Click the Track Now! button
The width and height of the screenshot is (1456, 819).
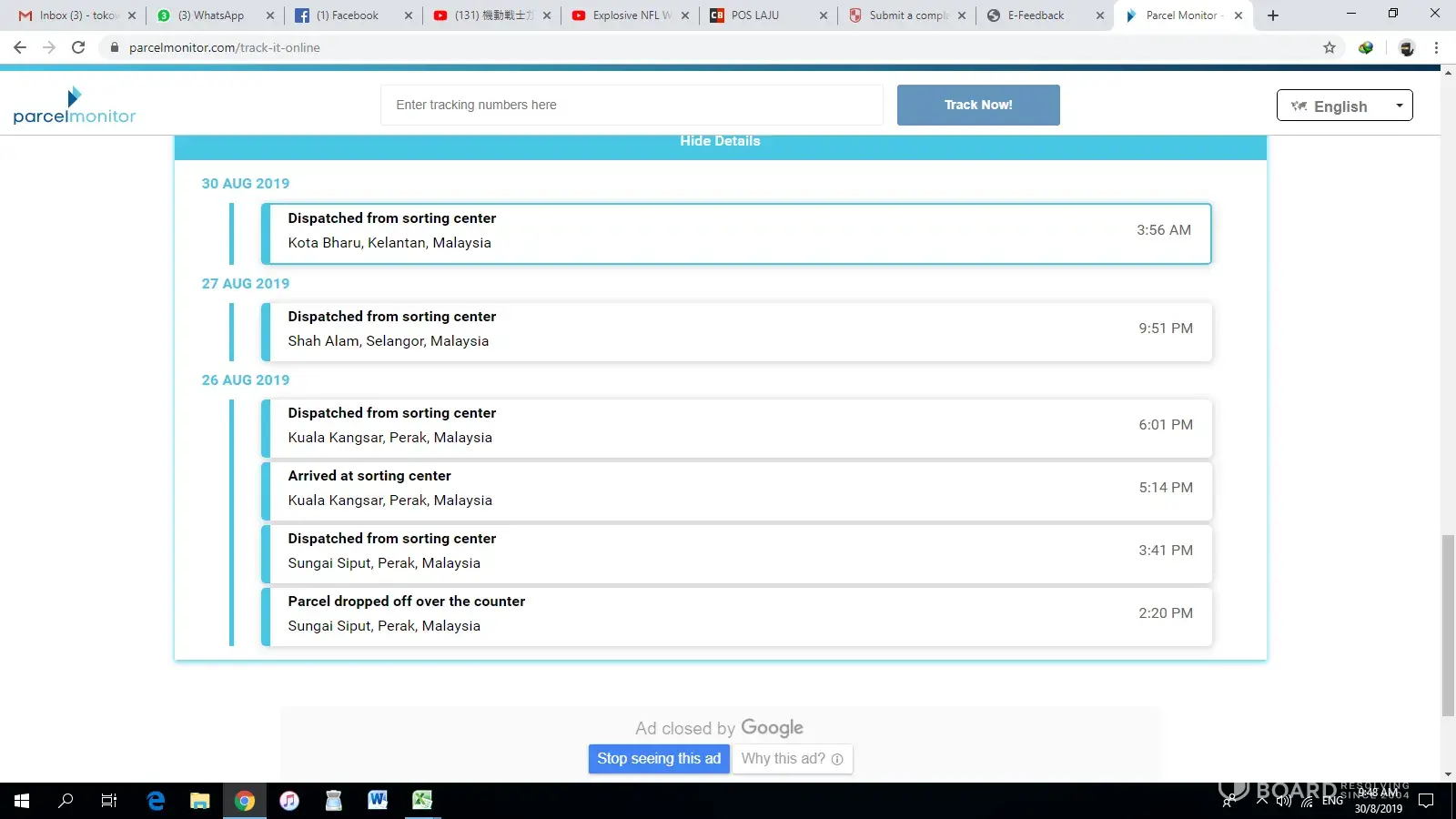(x=978, y=105)
